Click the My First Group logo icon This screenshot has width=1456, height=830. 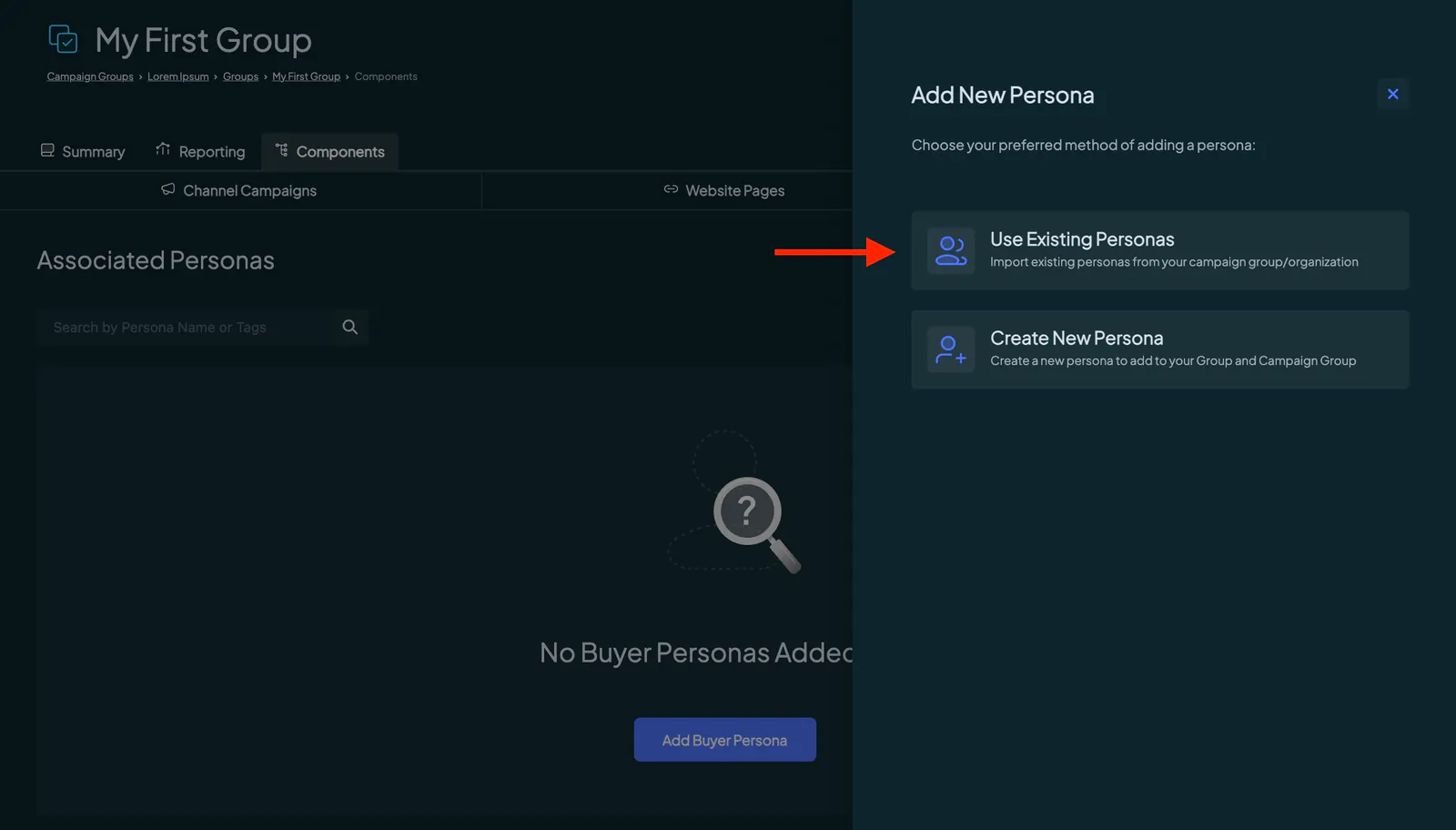tap(63, 39)
